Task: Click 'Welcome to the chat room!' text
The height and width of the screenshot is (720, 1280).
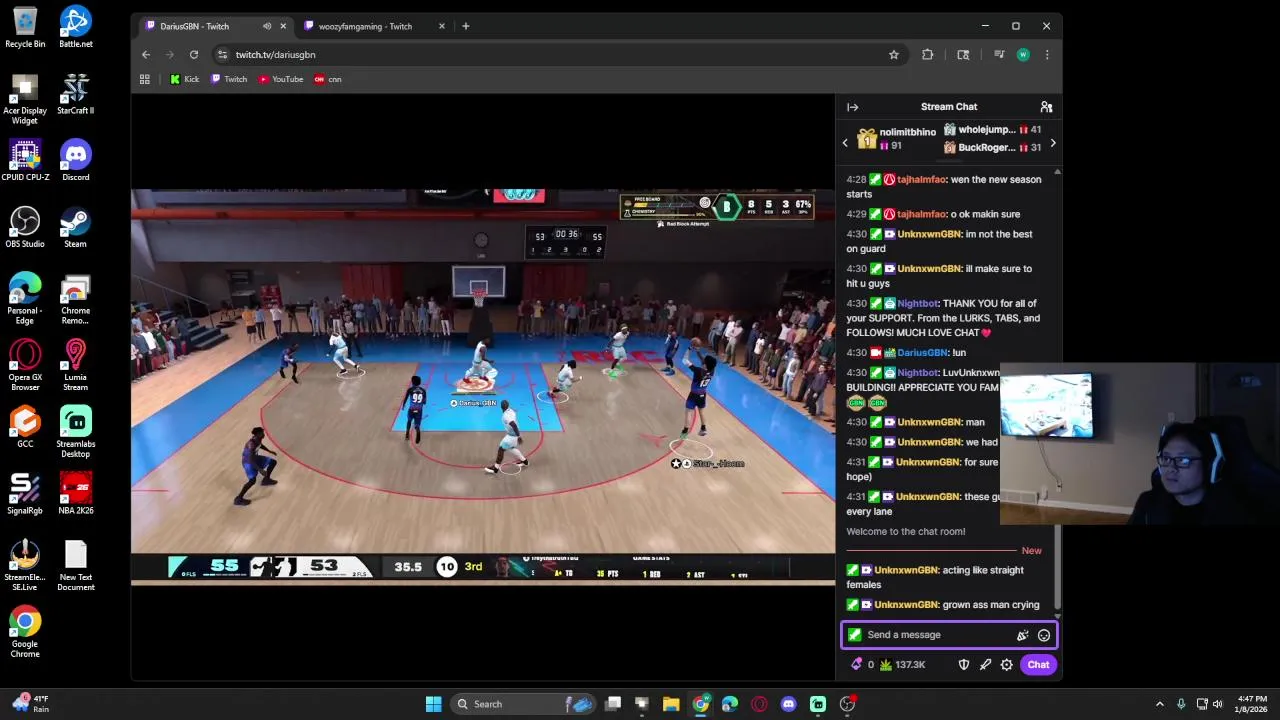Action: pos(906,532)
